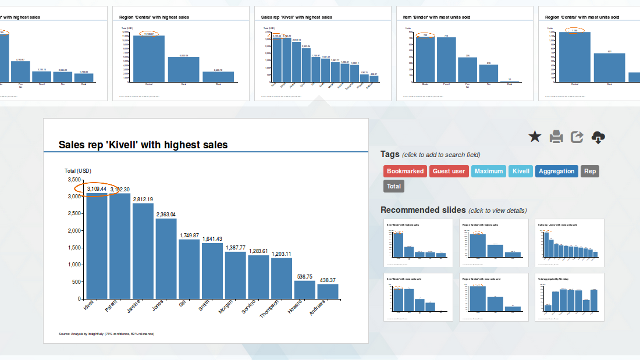Click the 'Recommended slides' heading
Screen dimensions: 640x360
[x=423, y=210]
